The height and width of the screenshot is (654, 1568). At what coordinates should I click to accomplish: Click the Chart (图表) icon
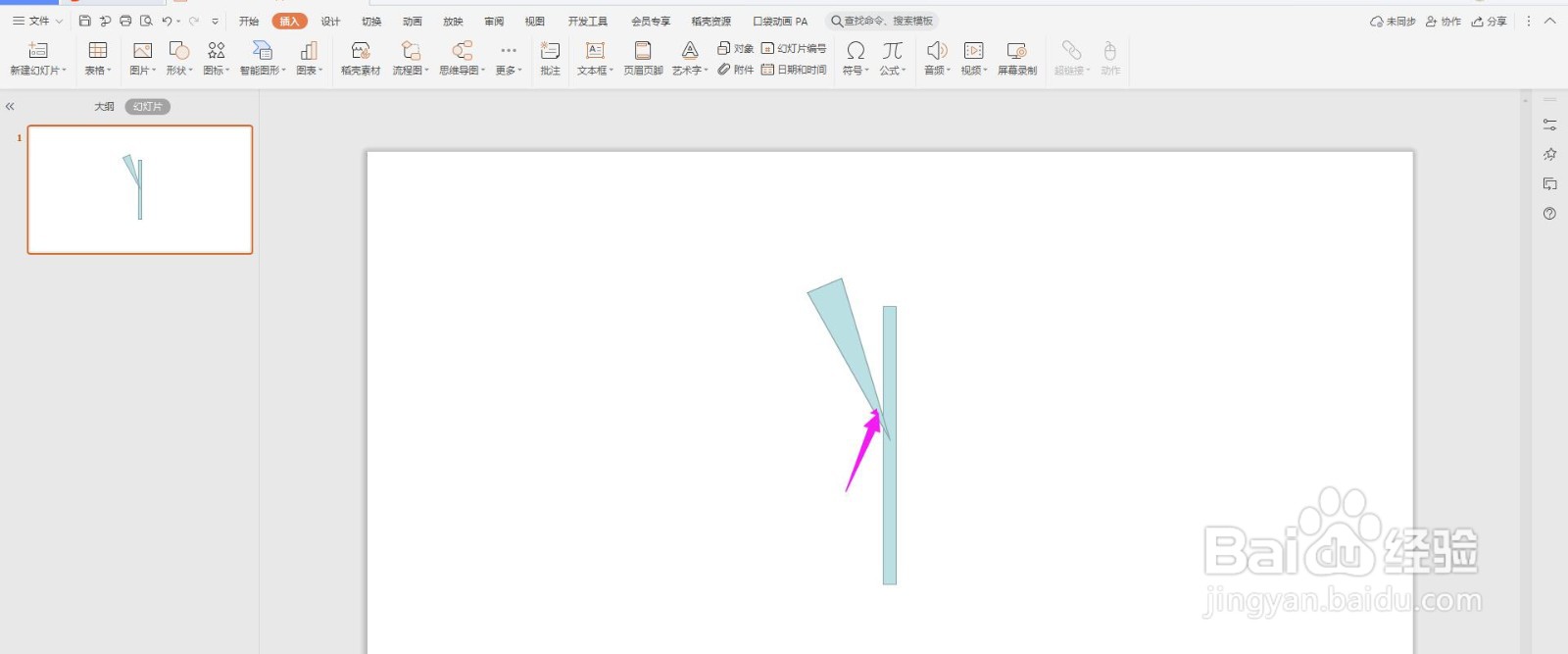[309, 50]
